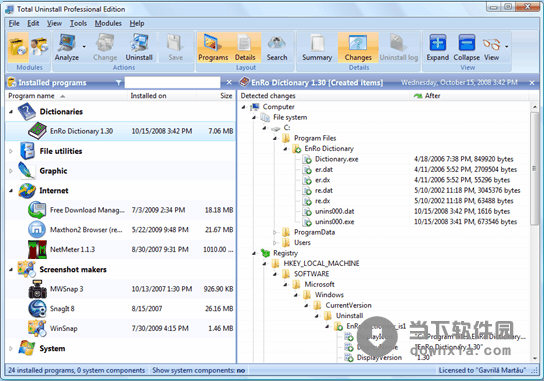This screenshot has height=381, width=544.
Task: Close the EnRo Dictionary details panel
Action: (532, 83)
